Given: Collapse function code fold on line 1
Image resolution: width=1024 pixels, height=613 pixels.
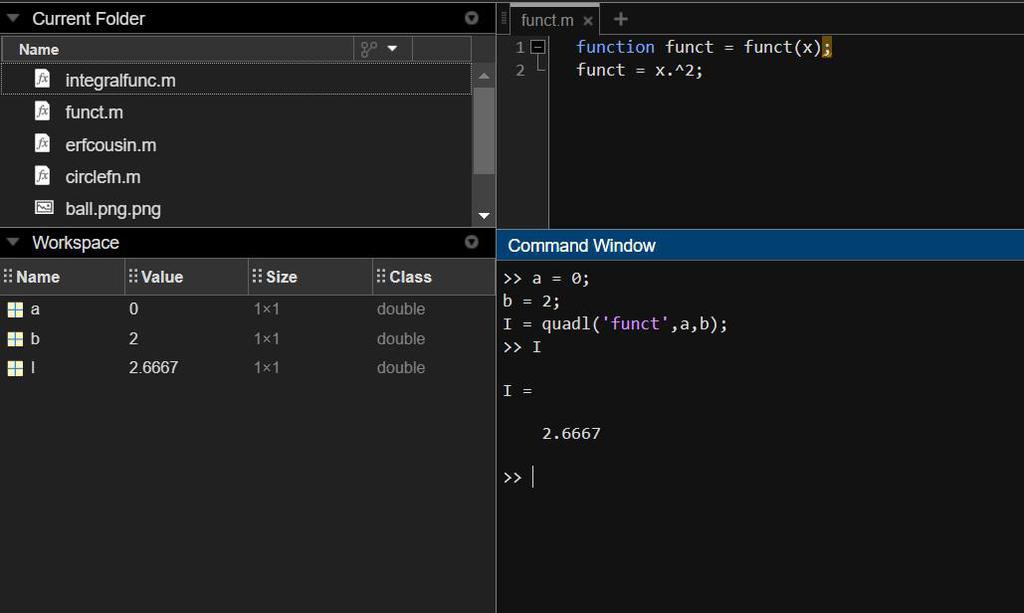Looking at the screenshot, I should (537, 47).
